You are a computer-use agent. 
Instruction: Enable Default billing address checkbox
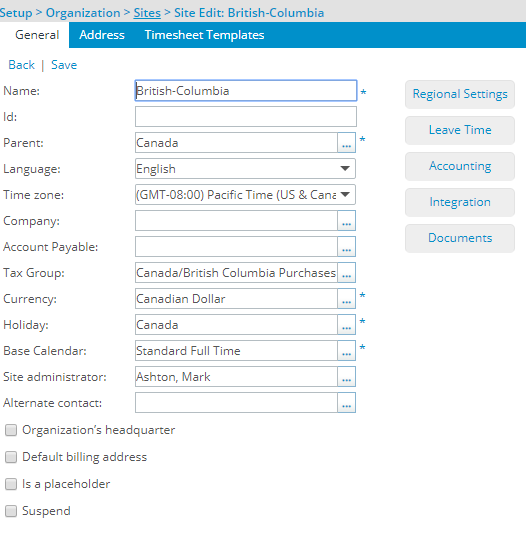point(11,457)
